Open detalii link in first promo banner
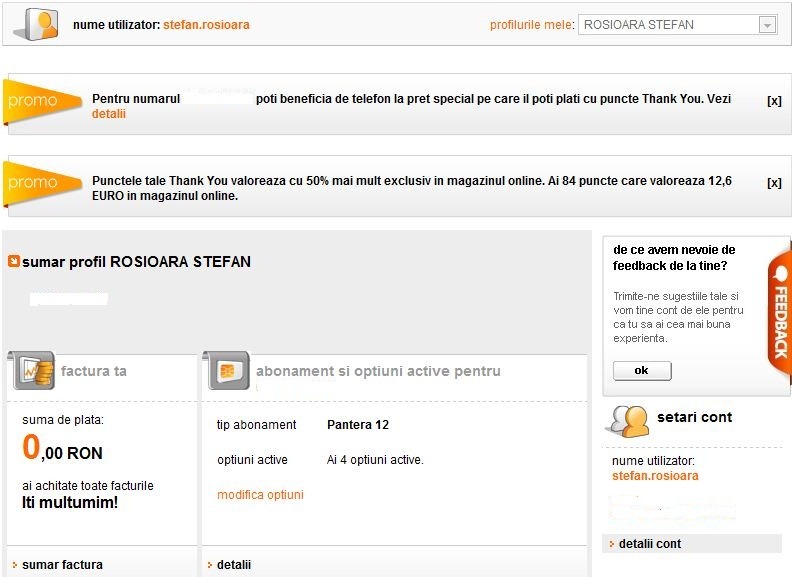This screenshot has height=577, width=792. coord(109,114)
